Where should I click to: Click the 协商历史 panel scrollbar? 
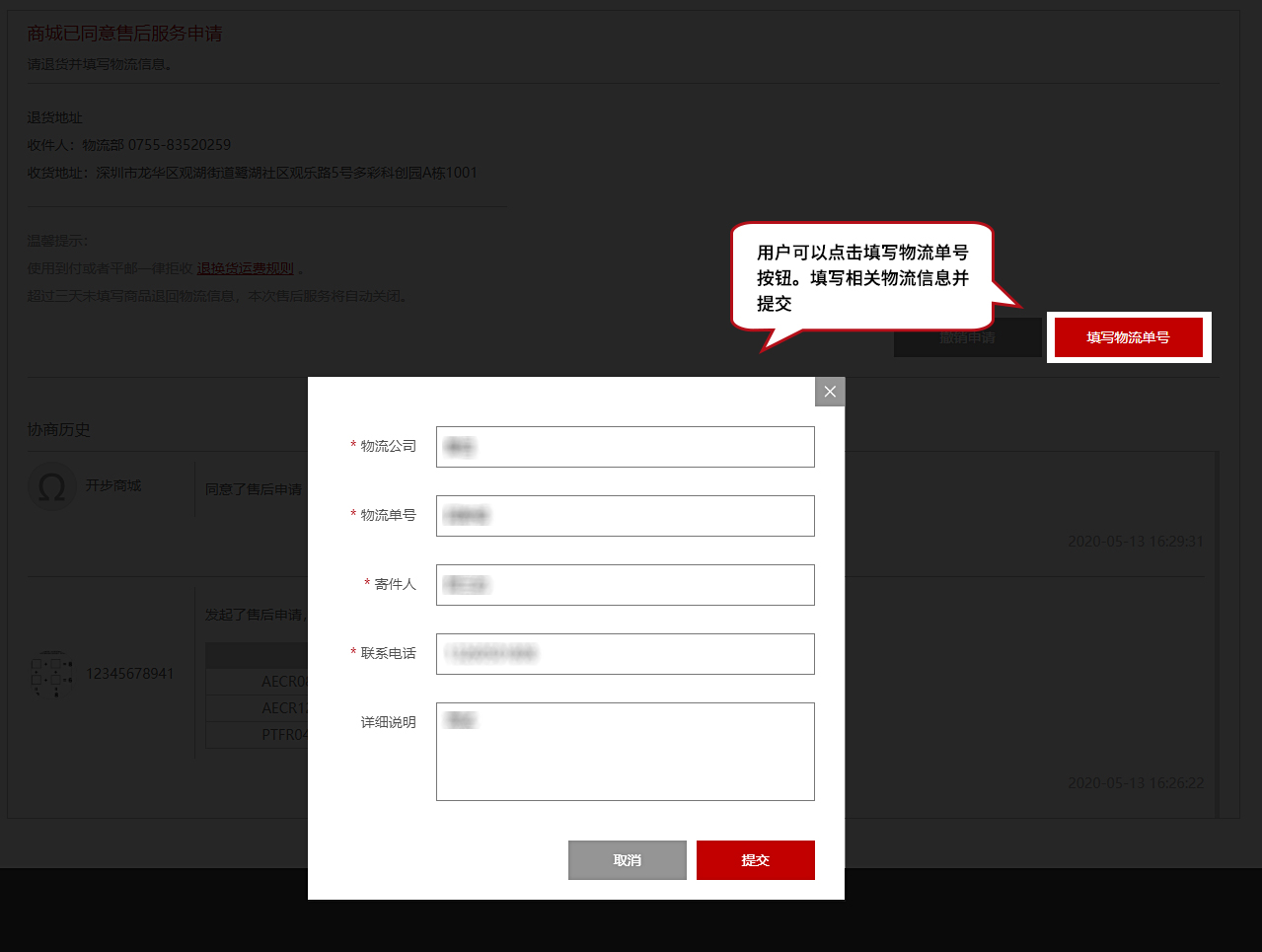pyautogui.click(x=1217, y=631)
